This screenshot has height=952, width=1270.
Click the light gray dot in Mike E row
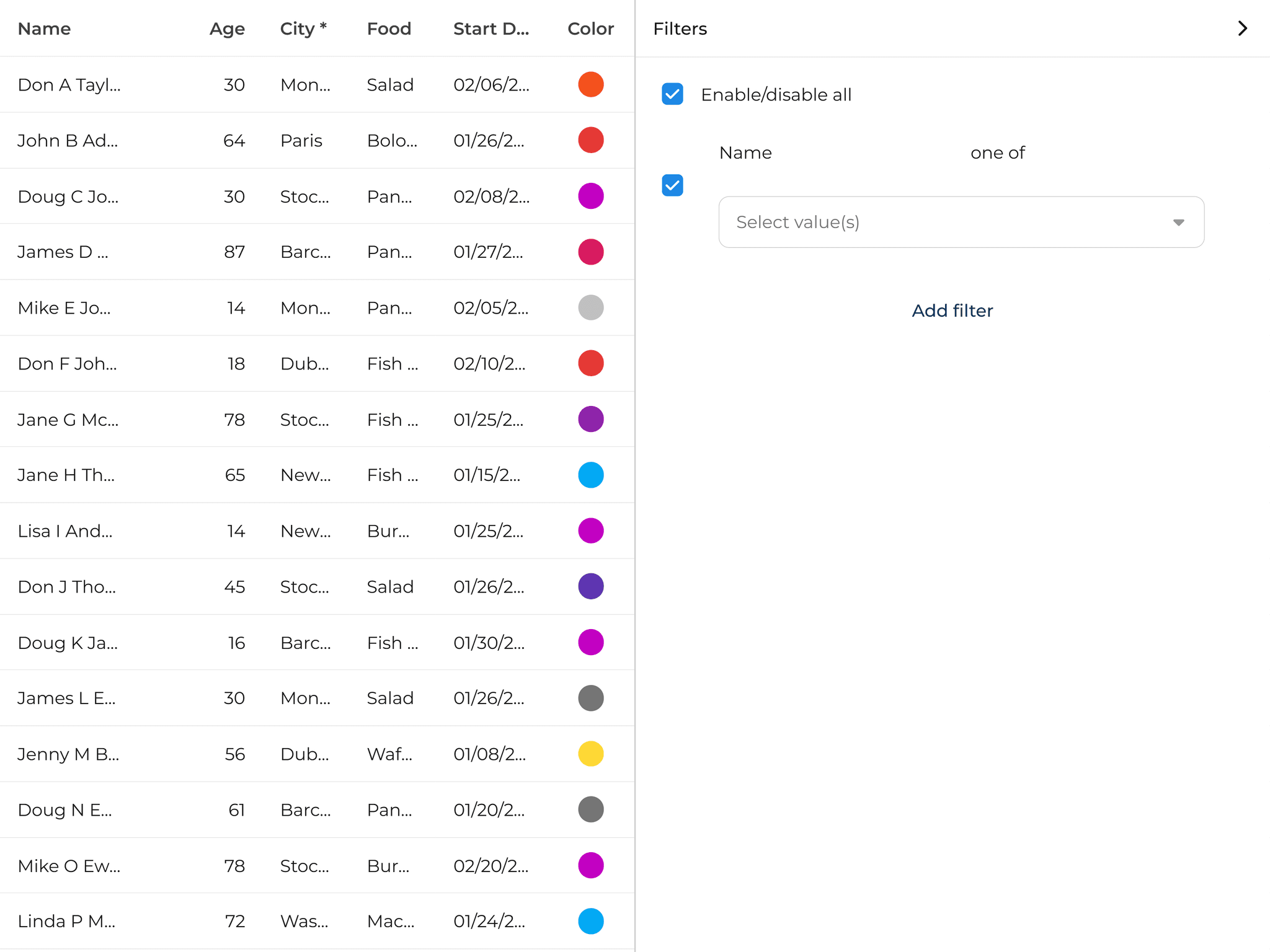[590, 307]
